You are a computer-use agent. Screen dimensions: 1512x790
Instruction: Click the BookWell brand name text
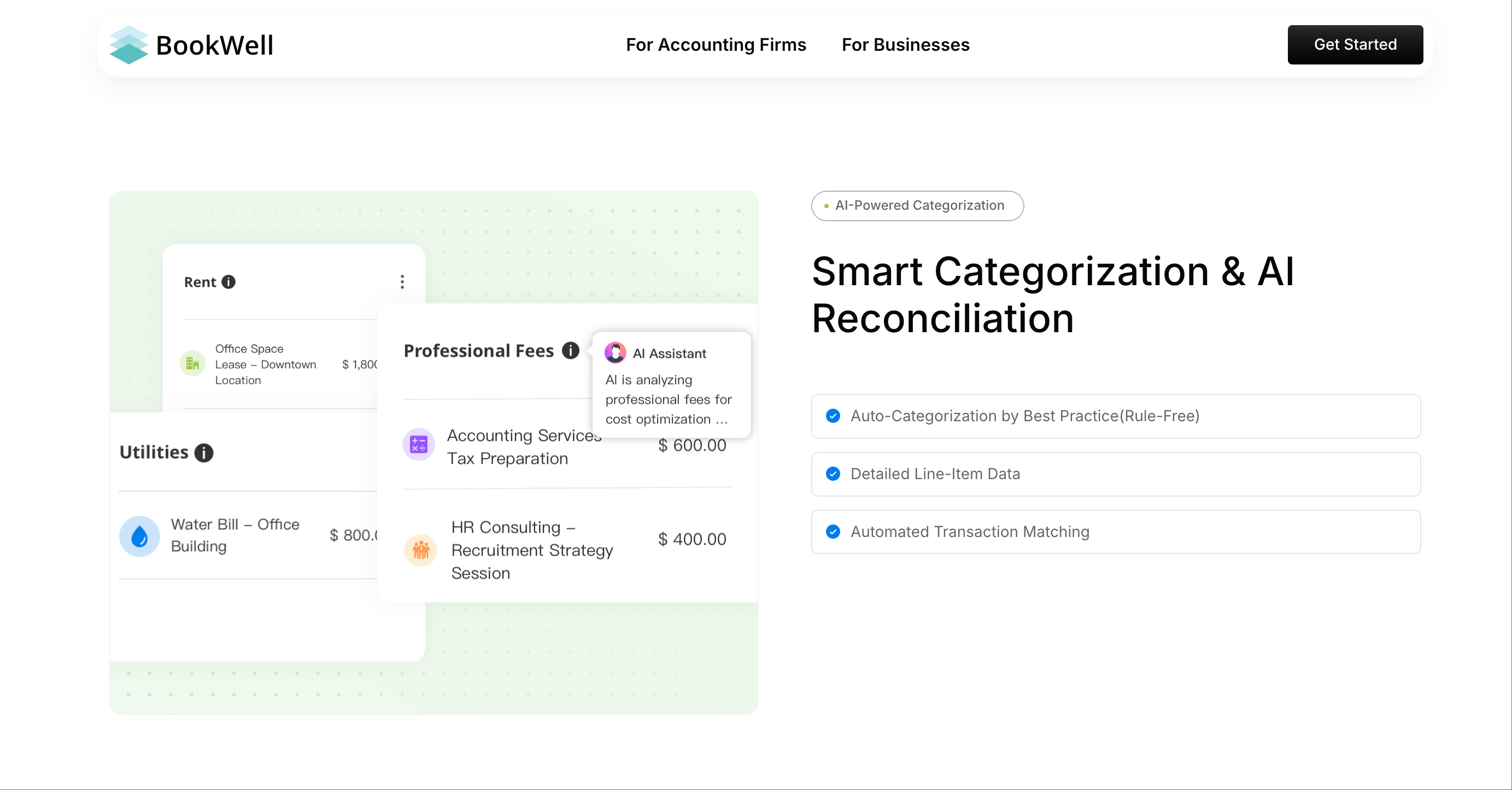click(215, 45)
